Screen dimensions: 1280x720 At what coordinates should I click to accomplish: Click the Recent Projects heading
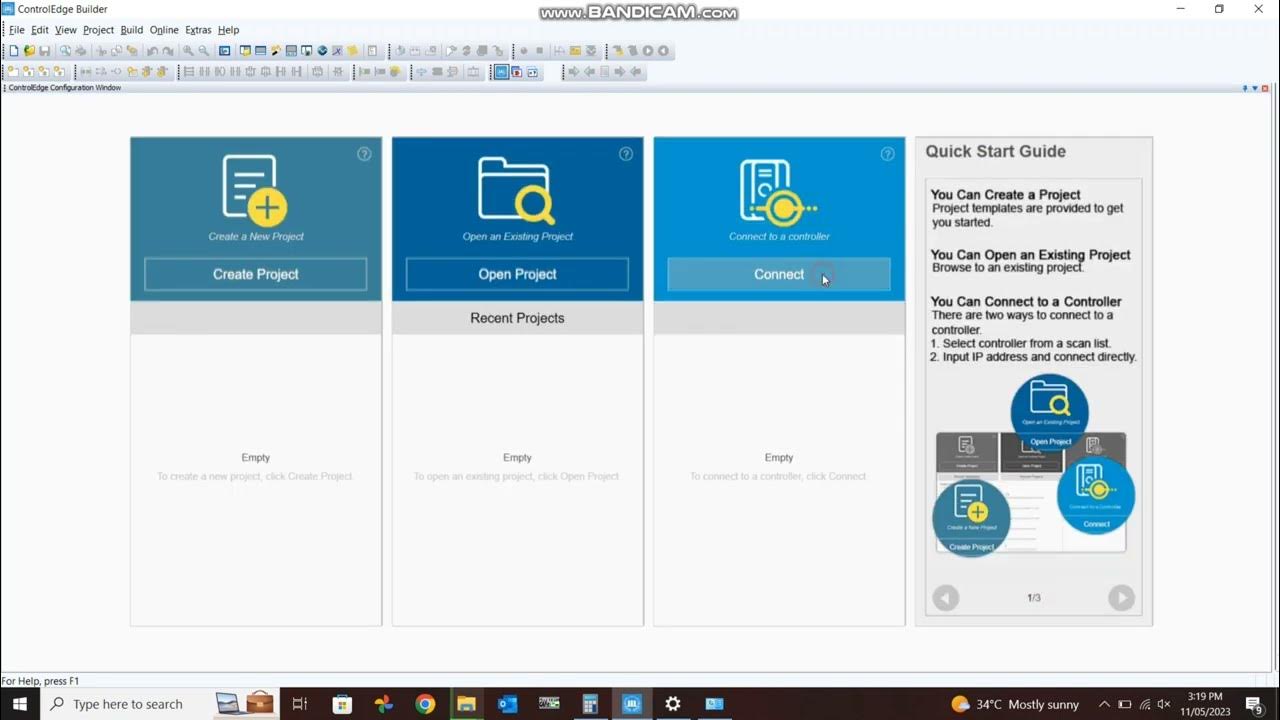pos(517,318)
